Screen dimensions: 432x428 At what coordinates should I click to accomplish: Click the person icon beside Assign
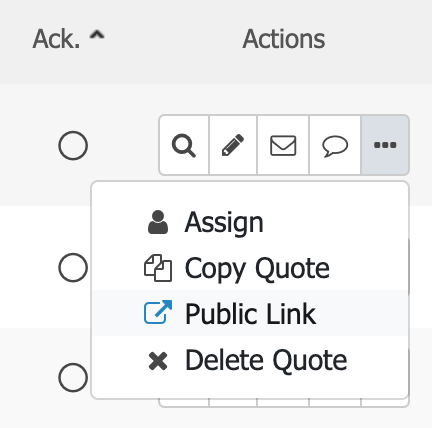158,222
